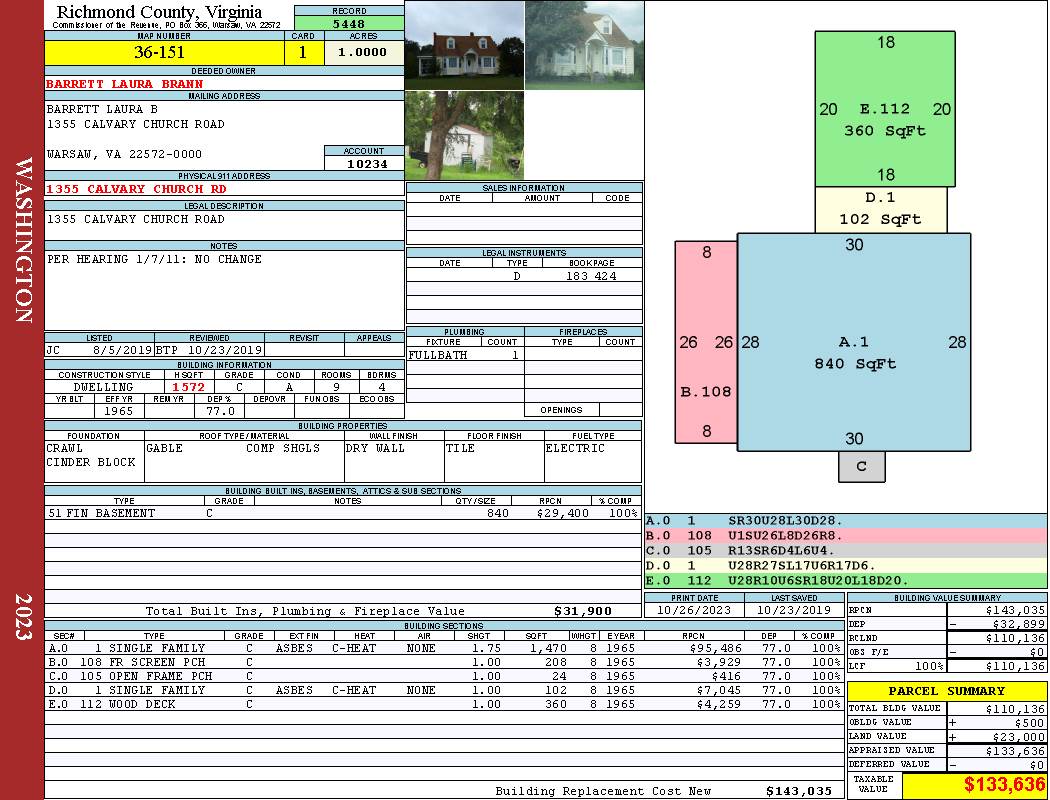Click the COMP SHGLS roof material

(283, 448)
